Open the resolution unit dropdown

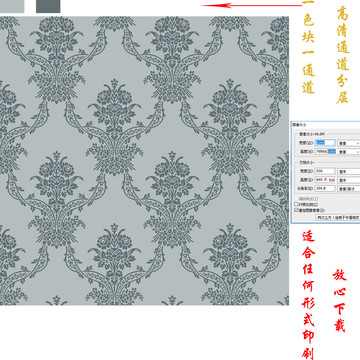pyautogui.click(x=349, y=189)
